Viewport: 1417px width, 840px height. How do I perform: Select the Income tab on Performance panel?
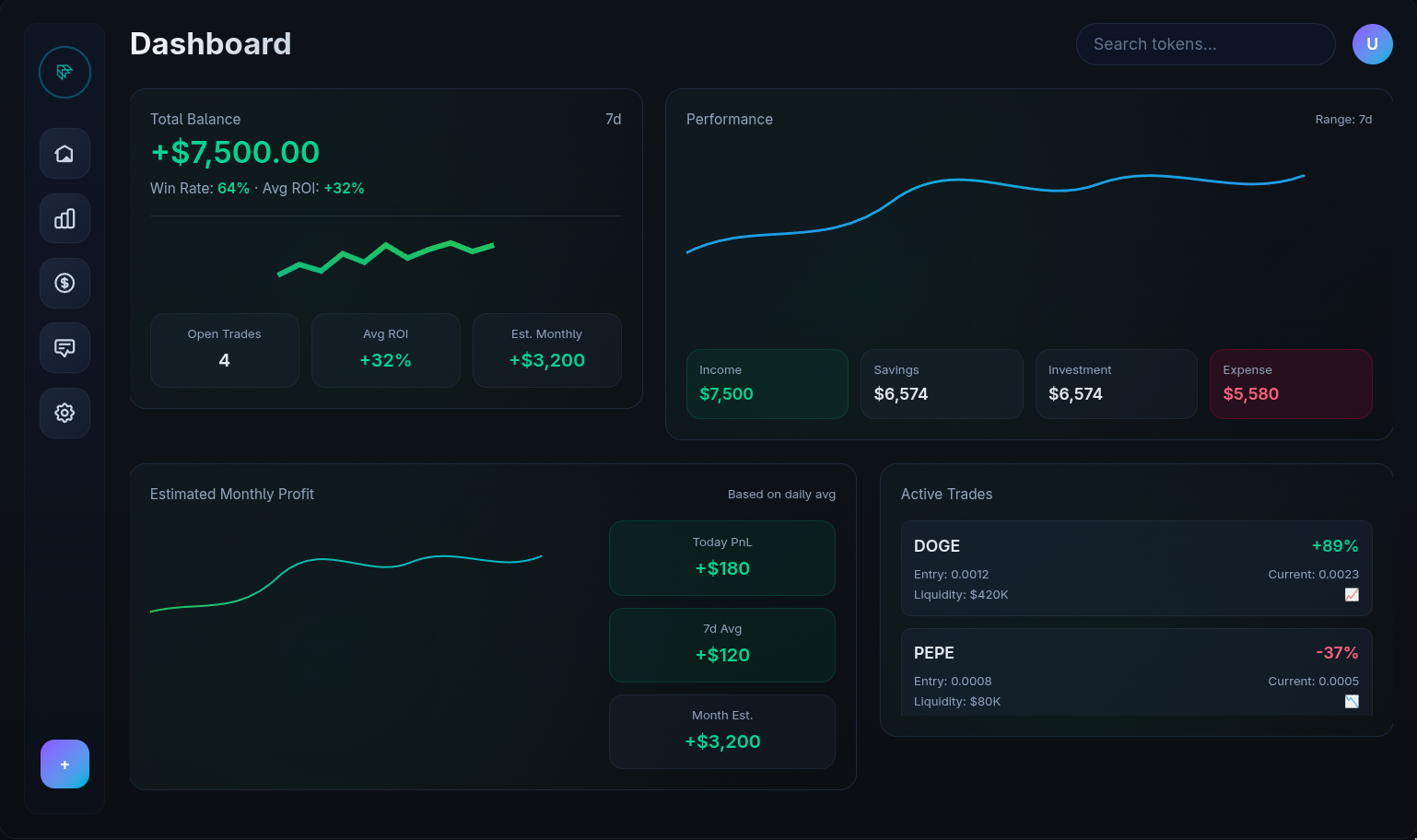(x=767, y=383)
